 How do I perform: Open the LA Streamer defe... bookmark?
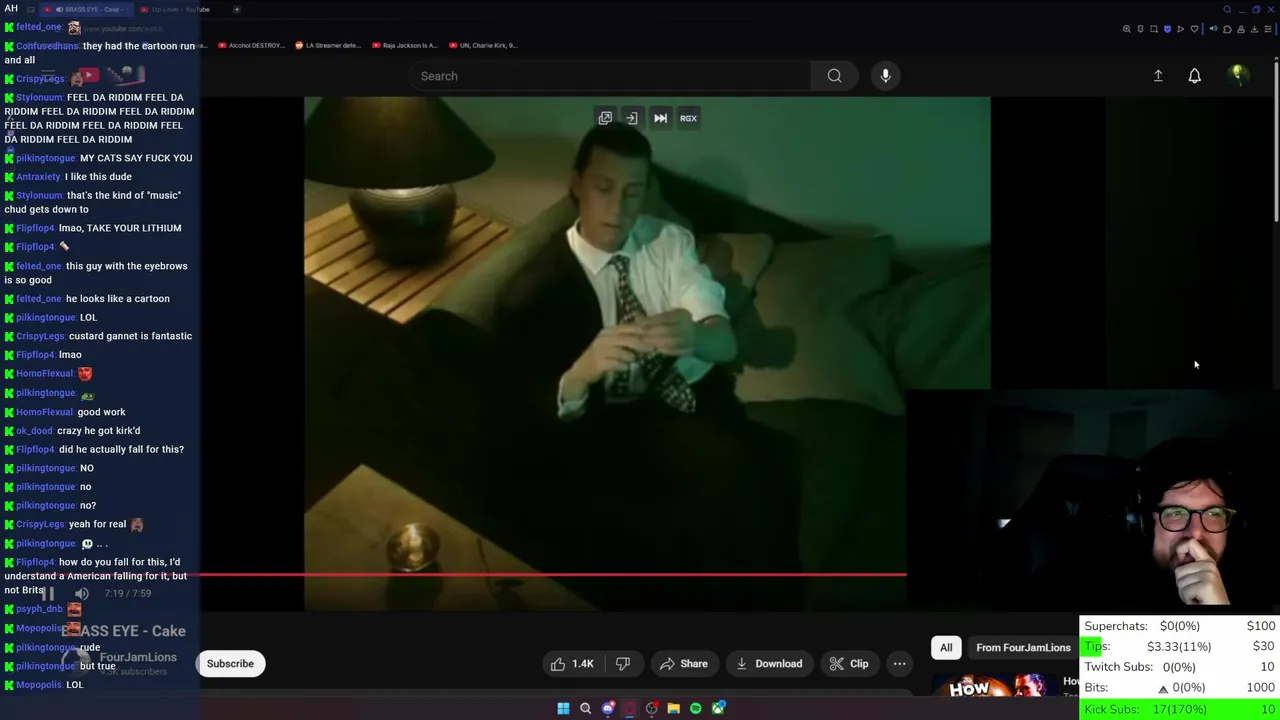pyautogui.click(x=327, y=45)
